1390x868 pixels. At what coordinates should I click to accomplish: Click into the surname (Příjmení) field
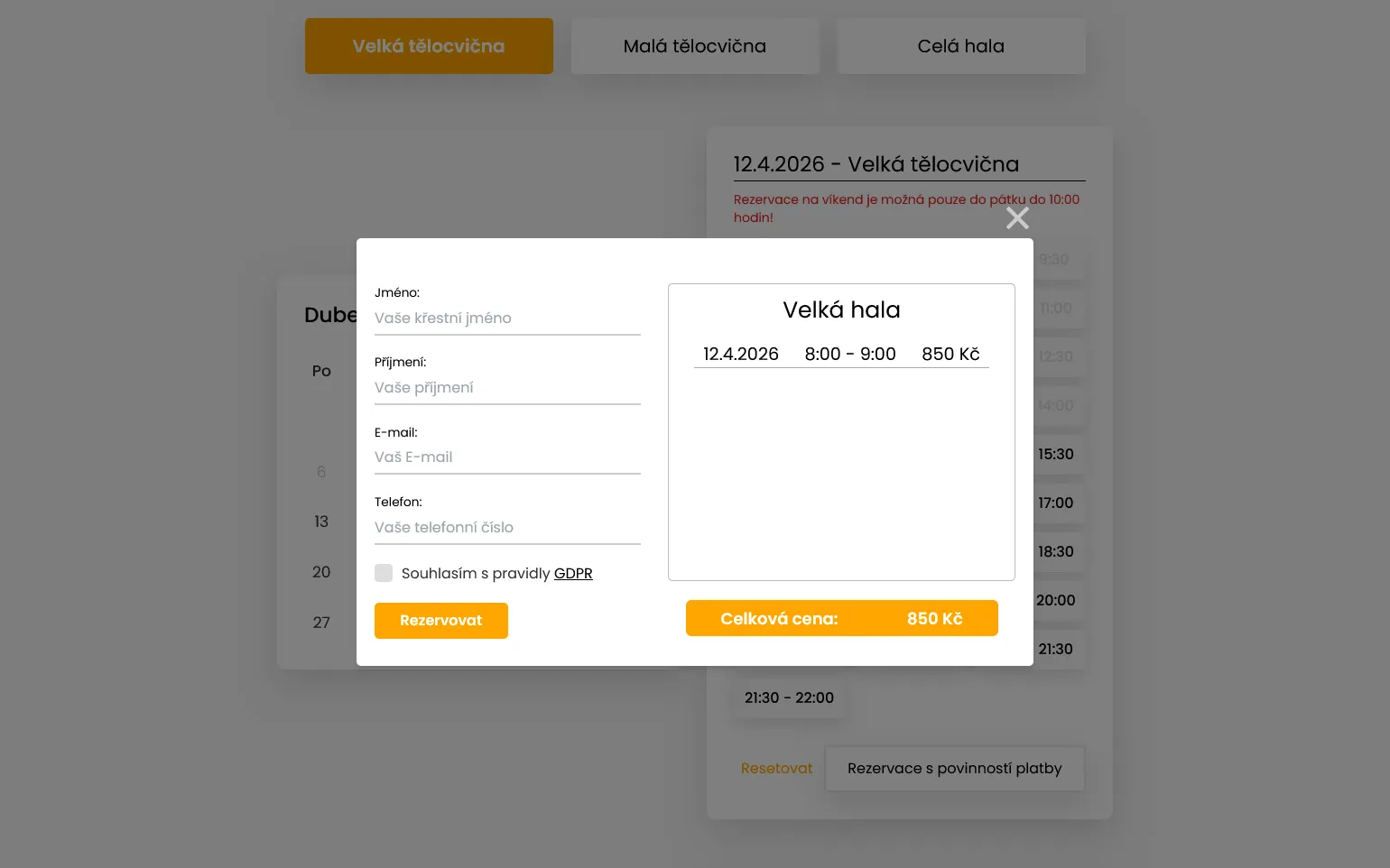(506, 388)
